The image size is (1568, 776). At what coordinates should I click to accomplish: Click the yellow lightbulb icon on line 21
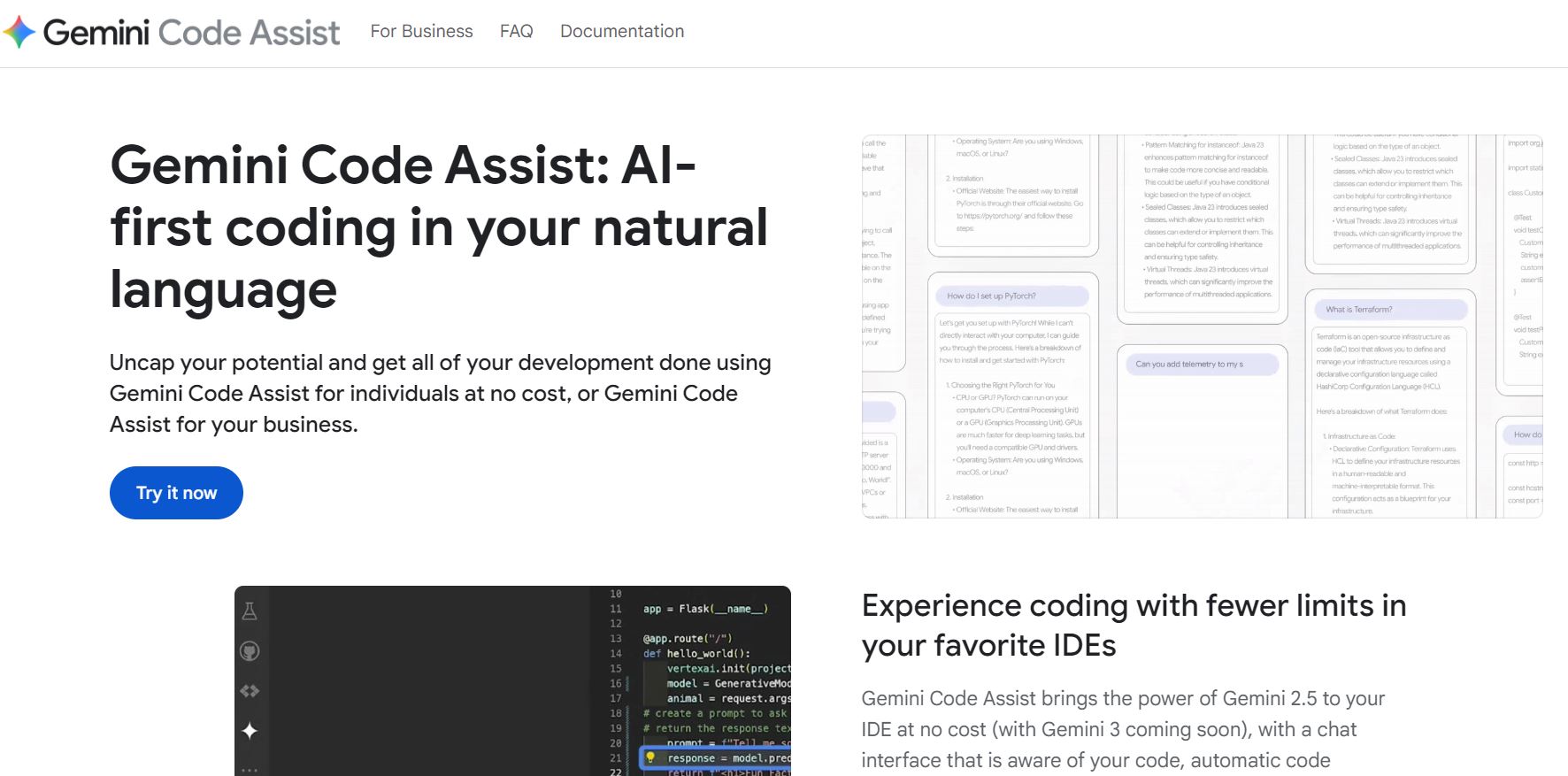click(x=650, y=757)
